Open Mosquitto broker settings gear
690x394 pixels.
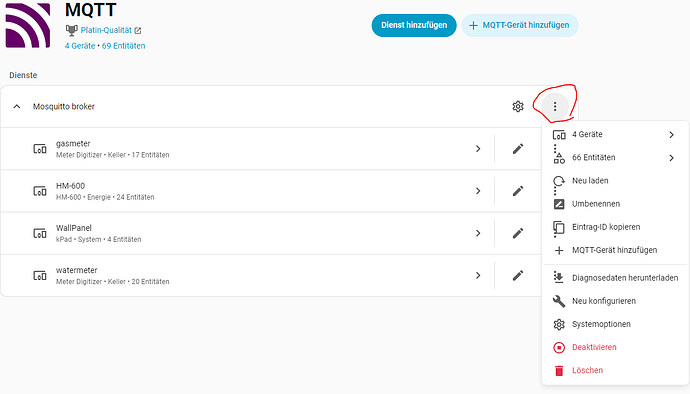pyautogui.click(x=518, y=107)
